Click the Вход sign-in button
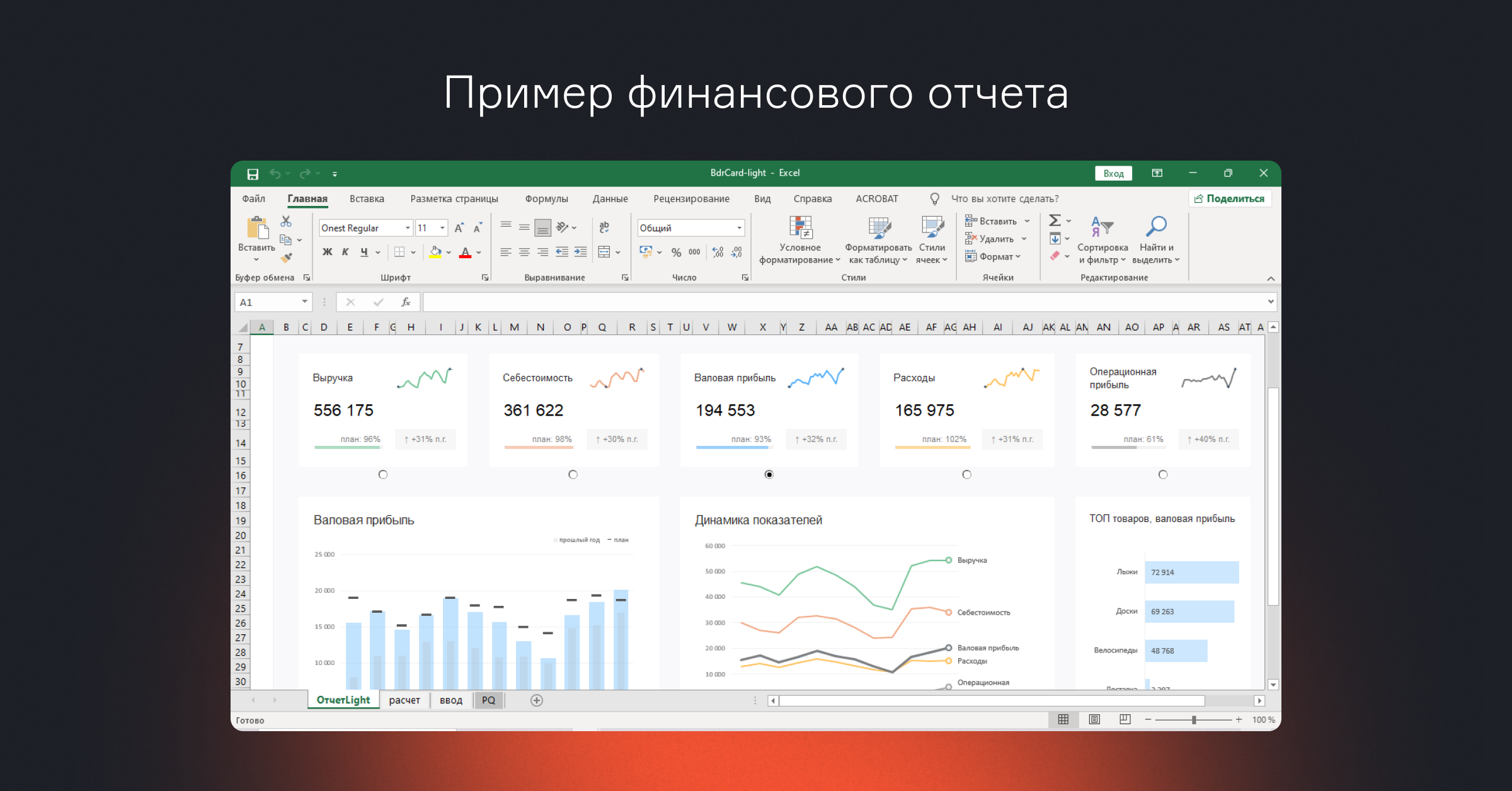 click(1113, 174)
